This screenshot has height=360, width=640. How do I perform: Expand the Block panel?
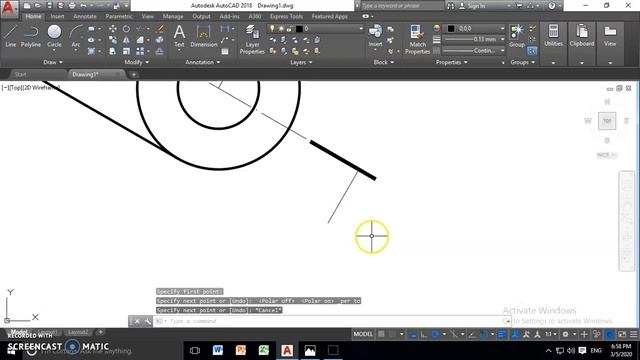(x=384, y=62)
